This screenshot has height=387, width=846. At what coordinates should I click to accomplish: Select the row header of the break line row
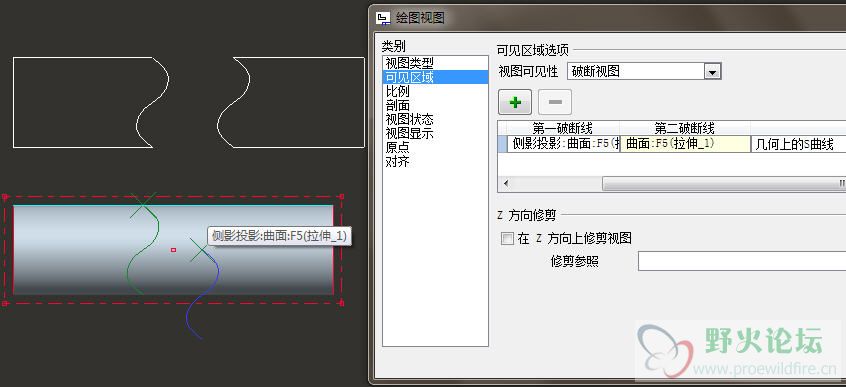coord(502,144)
